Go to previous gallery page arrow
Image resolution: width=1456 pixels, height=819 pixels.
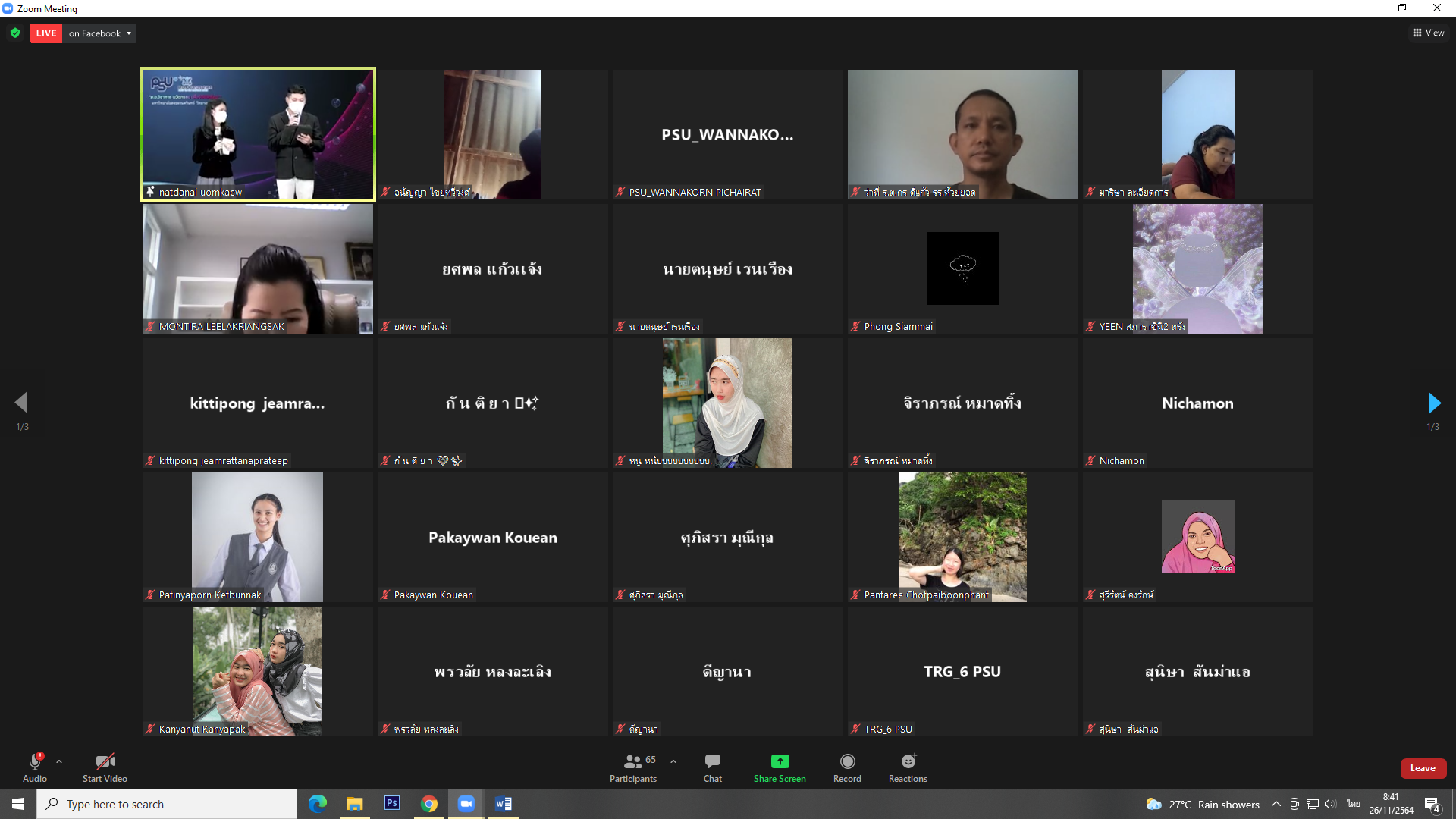pyautogui.click(x=21, y=403)
